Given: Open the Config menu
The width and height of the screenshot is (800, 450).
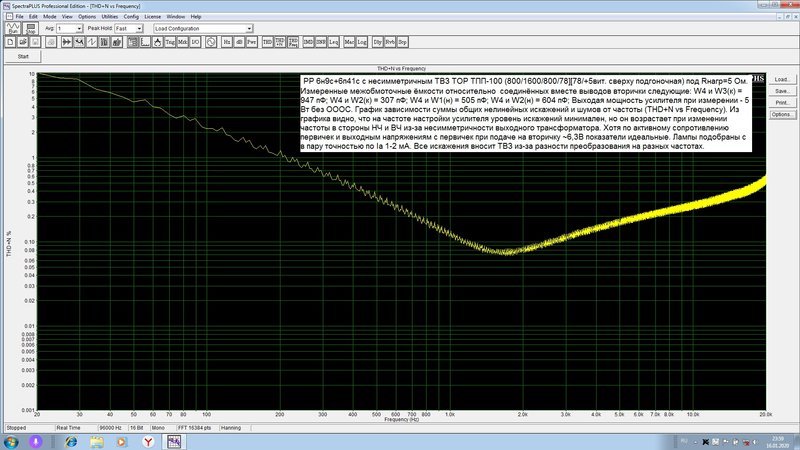Looking at the screenshot, I should (x=131, y=16).
